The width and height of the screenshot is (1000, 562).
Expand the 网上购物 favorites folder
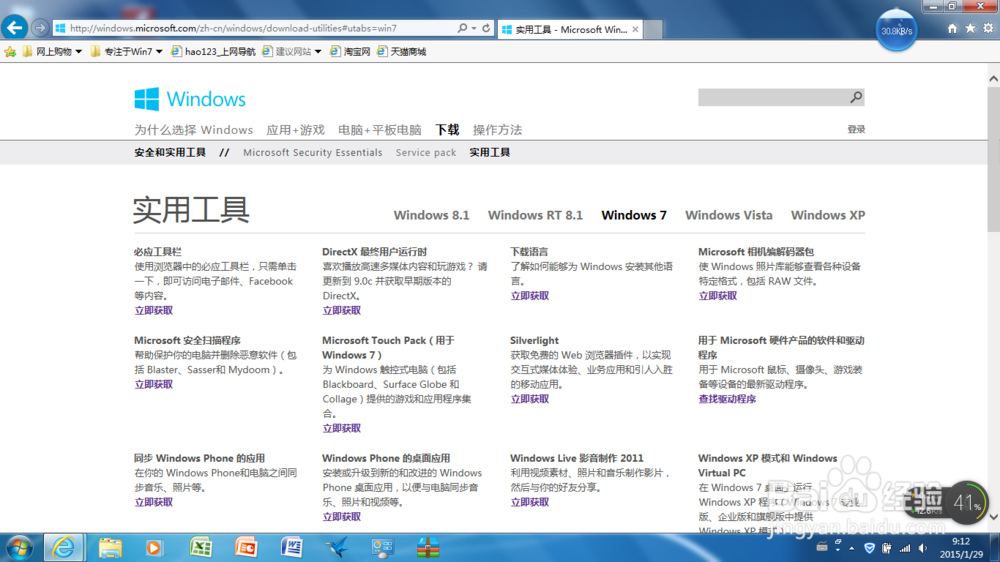(52, 52)
